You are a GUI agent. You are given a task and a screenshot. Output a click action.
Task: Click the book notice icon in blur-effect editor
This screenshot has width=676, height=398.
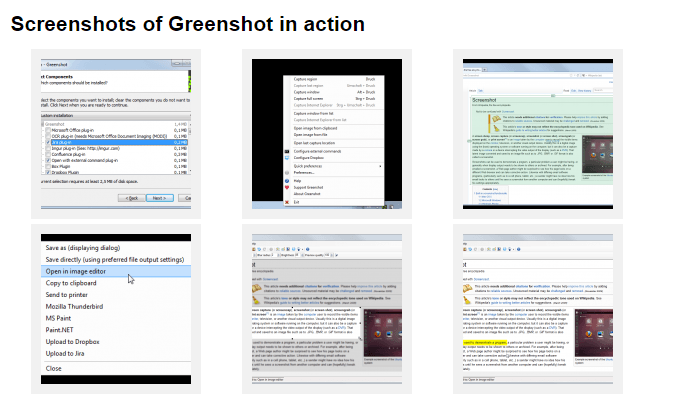[x=257, y=288]
